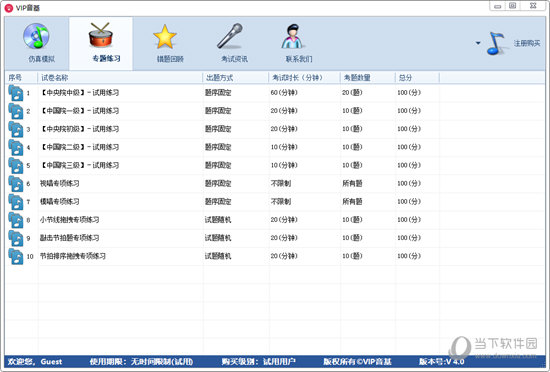The width and height of the screenshot is (550, 372).
Task: Open the 仿真模拟 CD music icon
Action: pyautogui.click(x=36, y=36)
